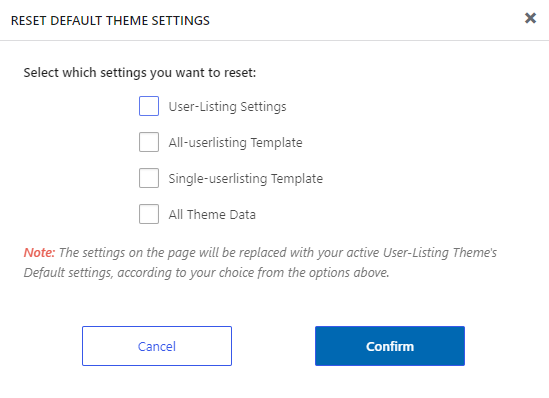Image resolution: width=549 pixels, height=398 pixels.
Task: Select the All Theme Data checkbox
Action: coord(149,214)
